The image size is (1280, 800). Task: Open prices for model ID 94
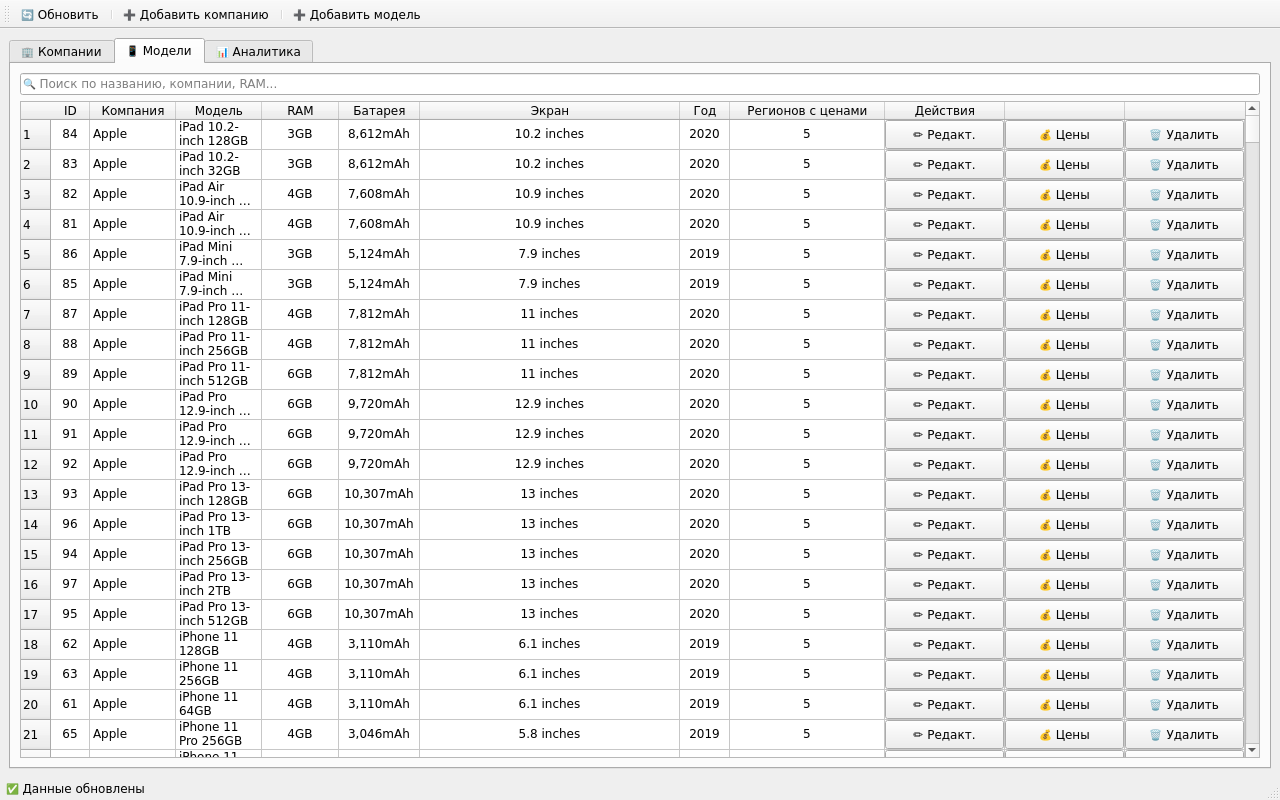coord(1064,555)
